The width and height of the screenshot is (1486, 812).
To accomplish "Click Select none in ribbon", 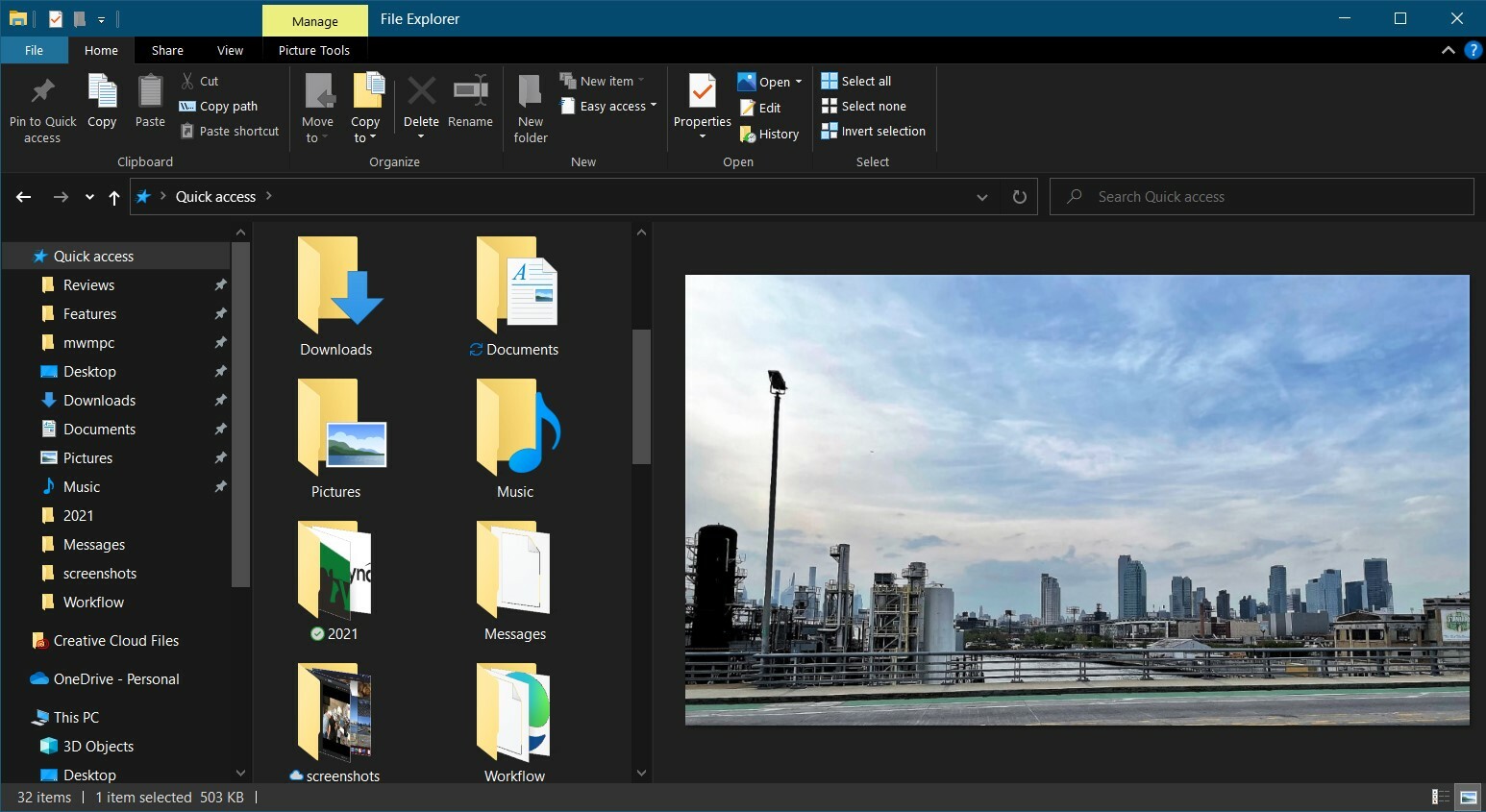I will point(864,107).
